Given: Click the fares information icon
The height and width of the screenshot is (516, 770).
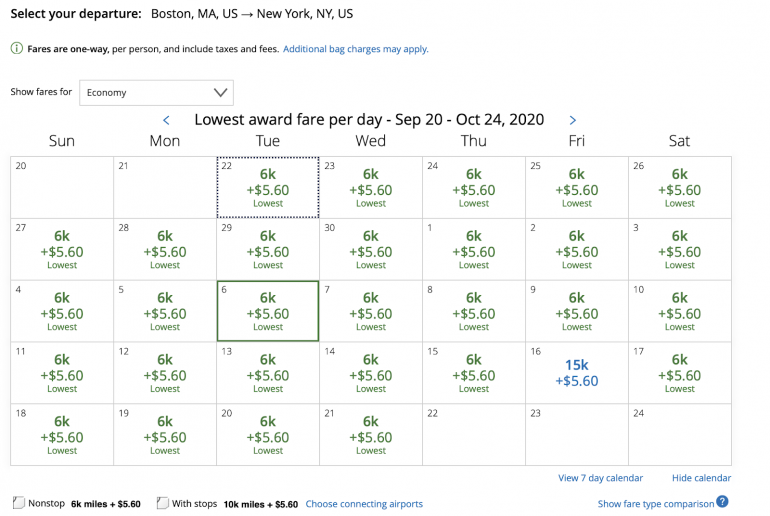Looking at the screenshot, I should [x=17, y=49].
